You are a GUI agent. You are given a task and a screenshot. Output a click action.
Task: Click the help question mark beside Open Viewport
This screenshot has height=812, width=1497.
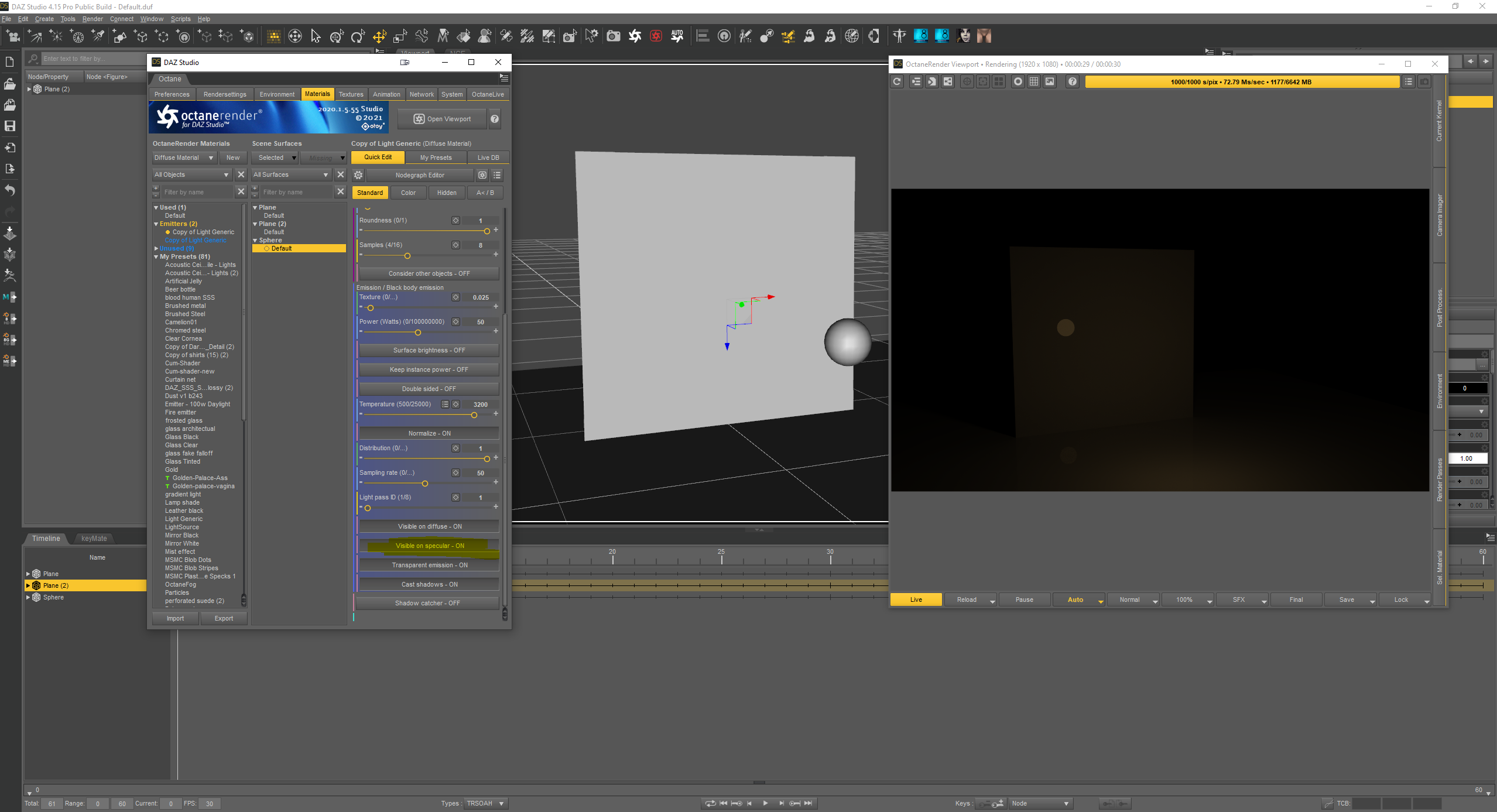(x=495, y=119)
